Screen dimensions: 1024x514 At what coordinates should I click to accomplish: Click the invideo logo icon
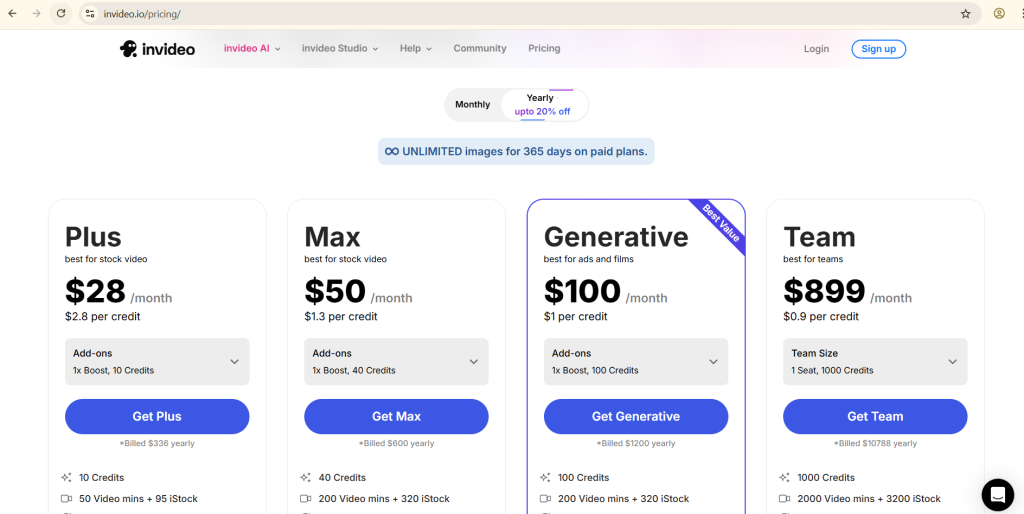(x=129, y=49)
